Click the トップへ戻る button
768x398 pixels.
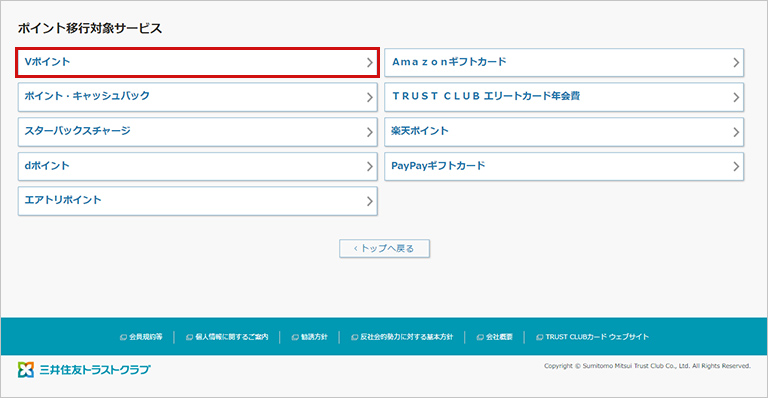pos(384,249)
